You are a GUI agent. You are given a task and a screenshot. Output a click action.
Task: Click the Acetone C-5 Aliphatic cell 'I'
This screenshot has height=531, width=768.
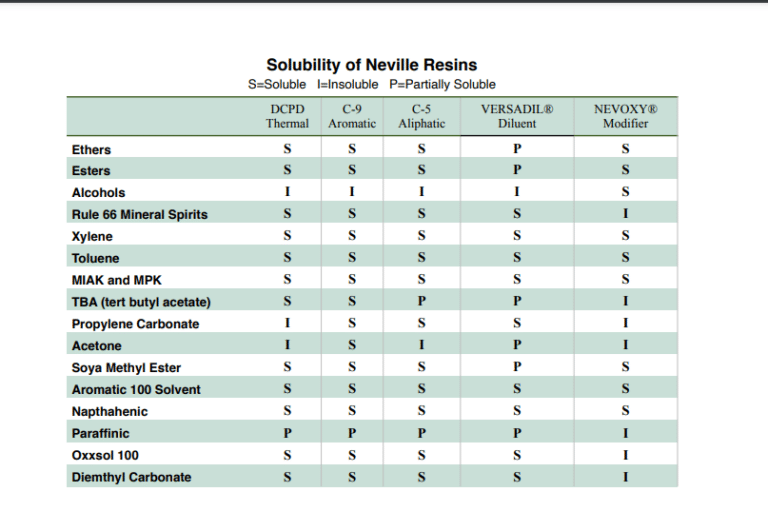click(x=421, y=345)
